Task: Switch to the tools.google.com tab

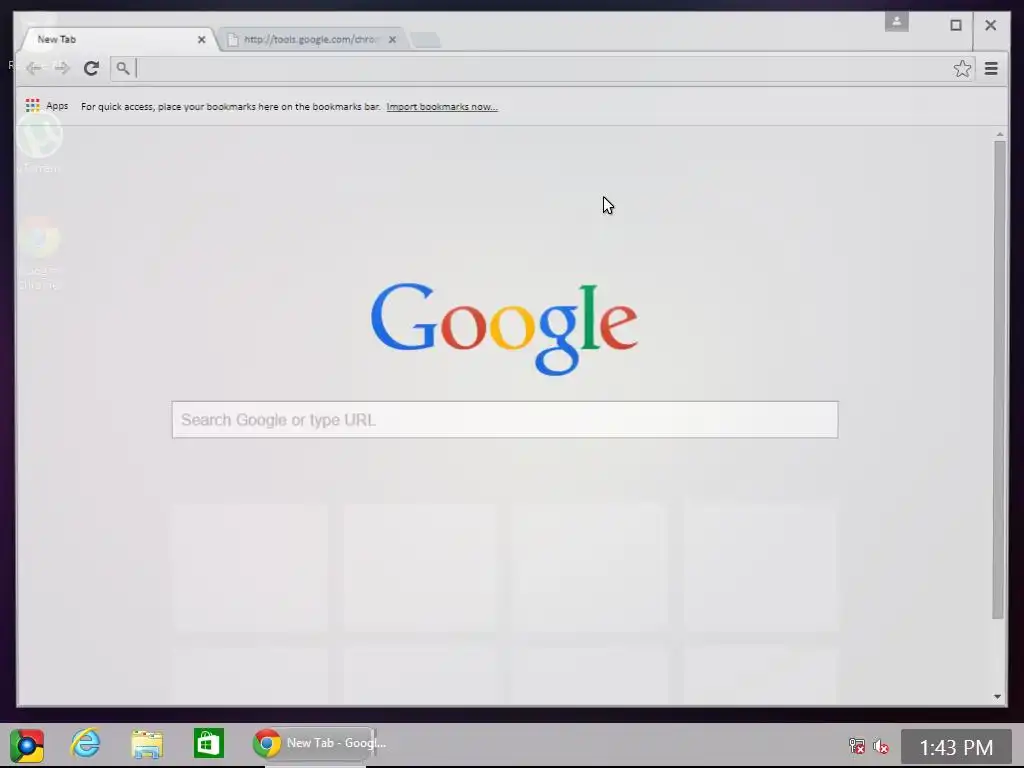Action: point(312,39)
